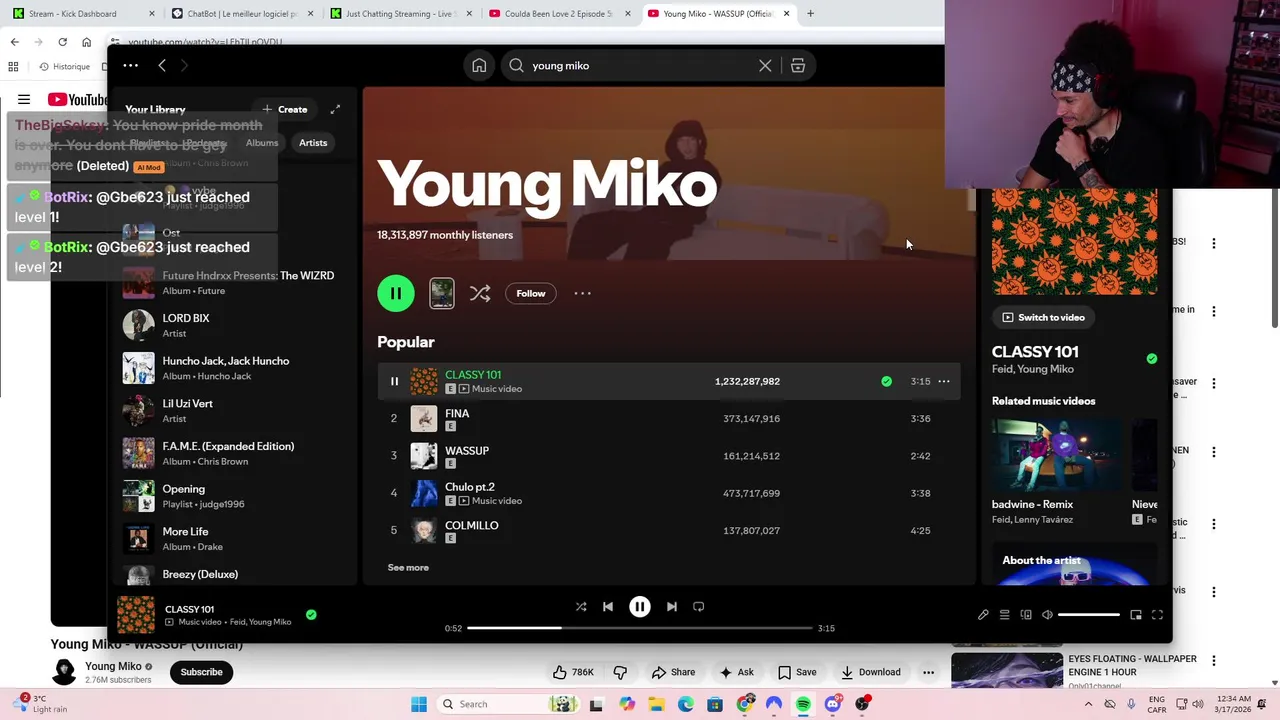The height and width of the screenshot is (720, 1280).
Task: Dislike the YouTube video
Action: (x=620, y=672)
